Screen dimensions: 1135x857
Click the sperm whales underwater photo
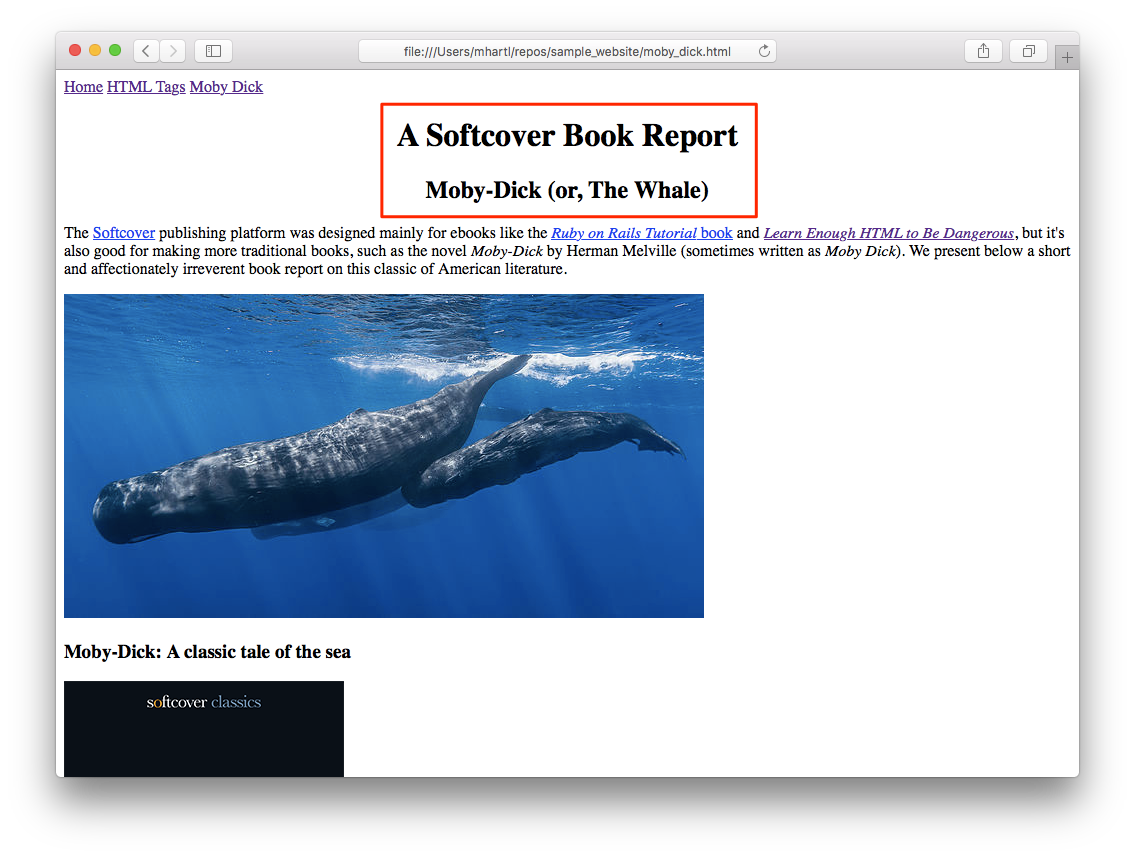point(384,456)
